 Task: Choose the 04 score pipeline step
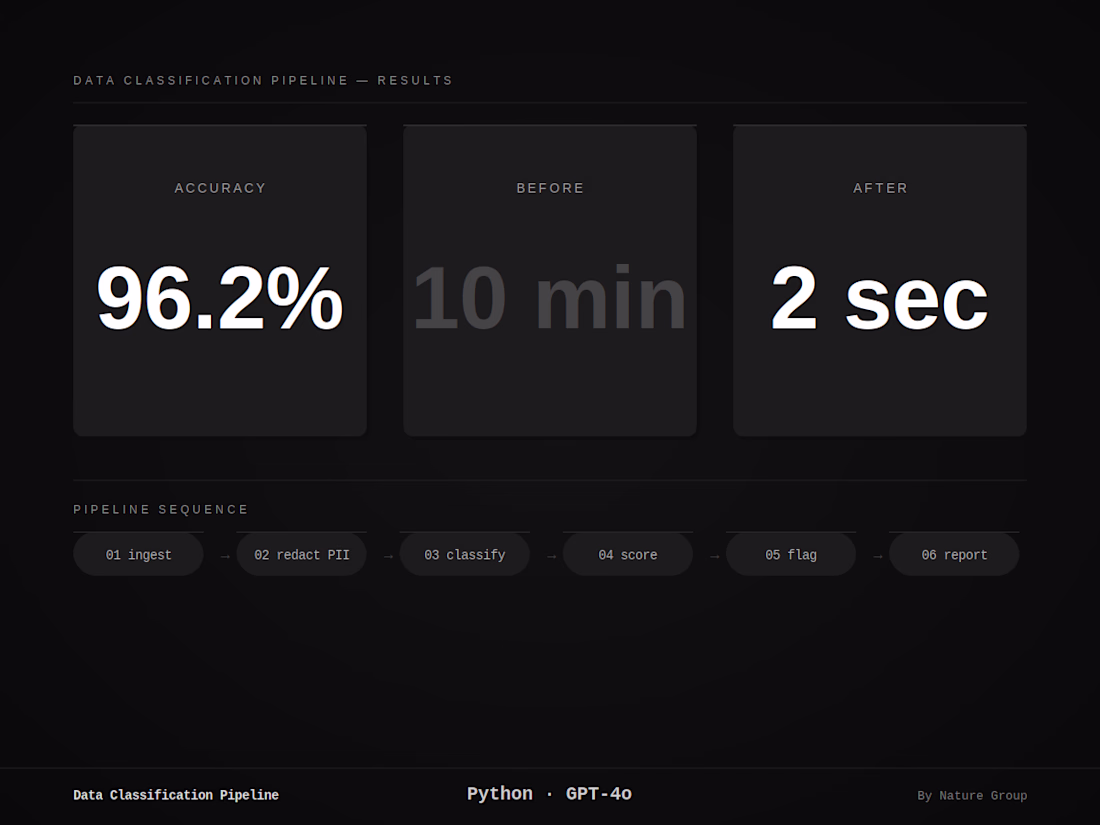click(627, 555)
